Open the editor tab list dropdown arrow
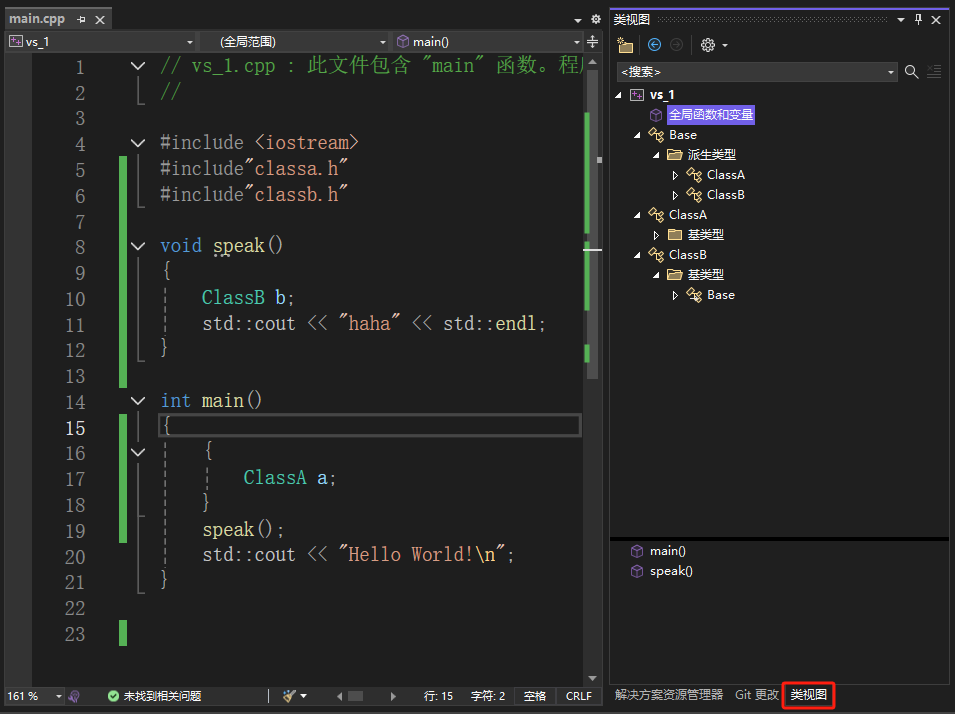This screenshot has height=714, width=955. (578, 20)
